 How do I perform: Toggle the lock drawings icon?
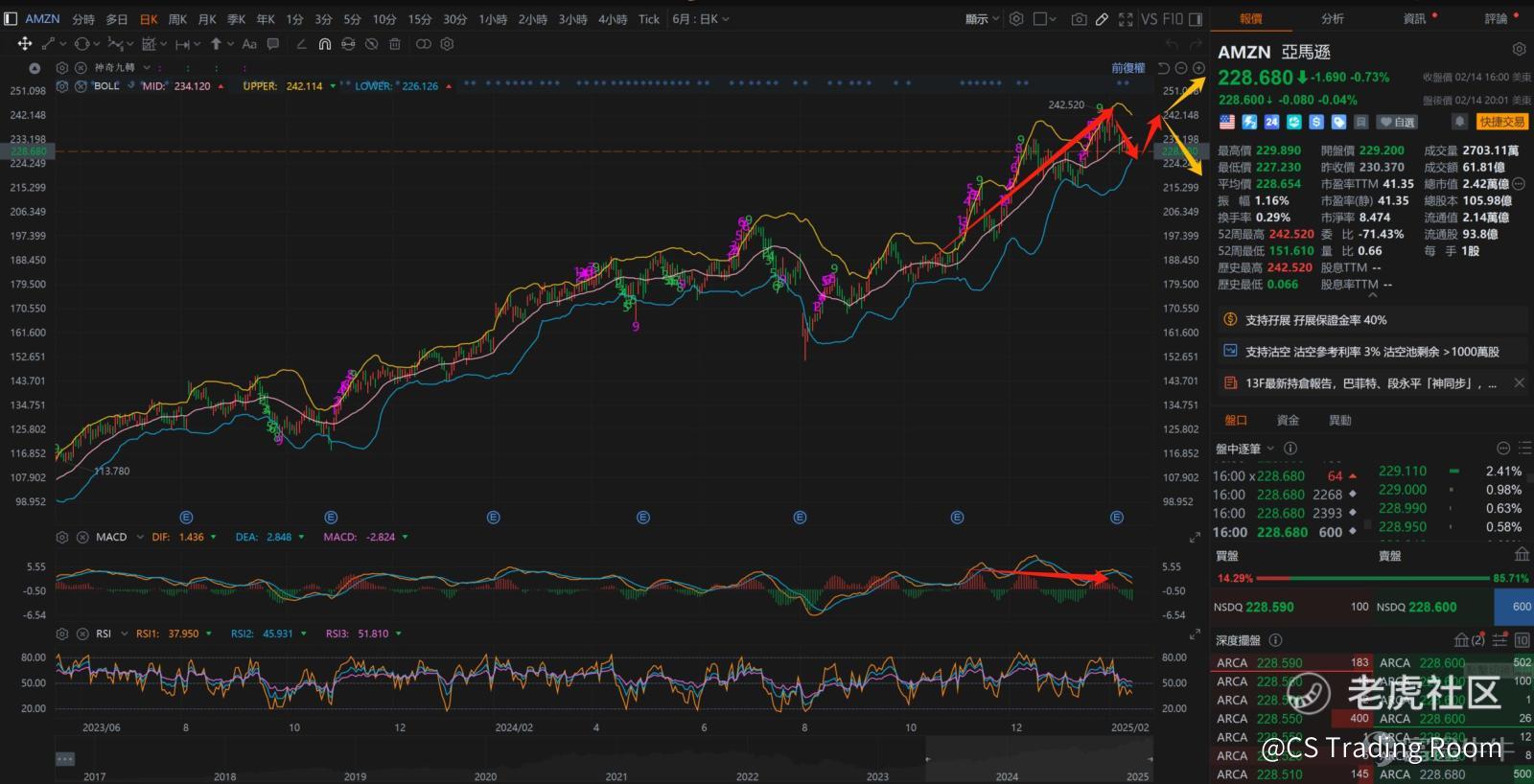coord(348,44)
